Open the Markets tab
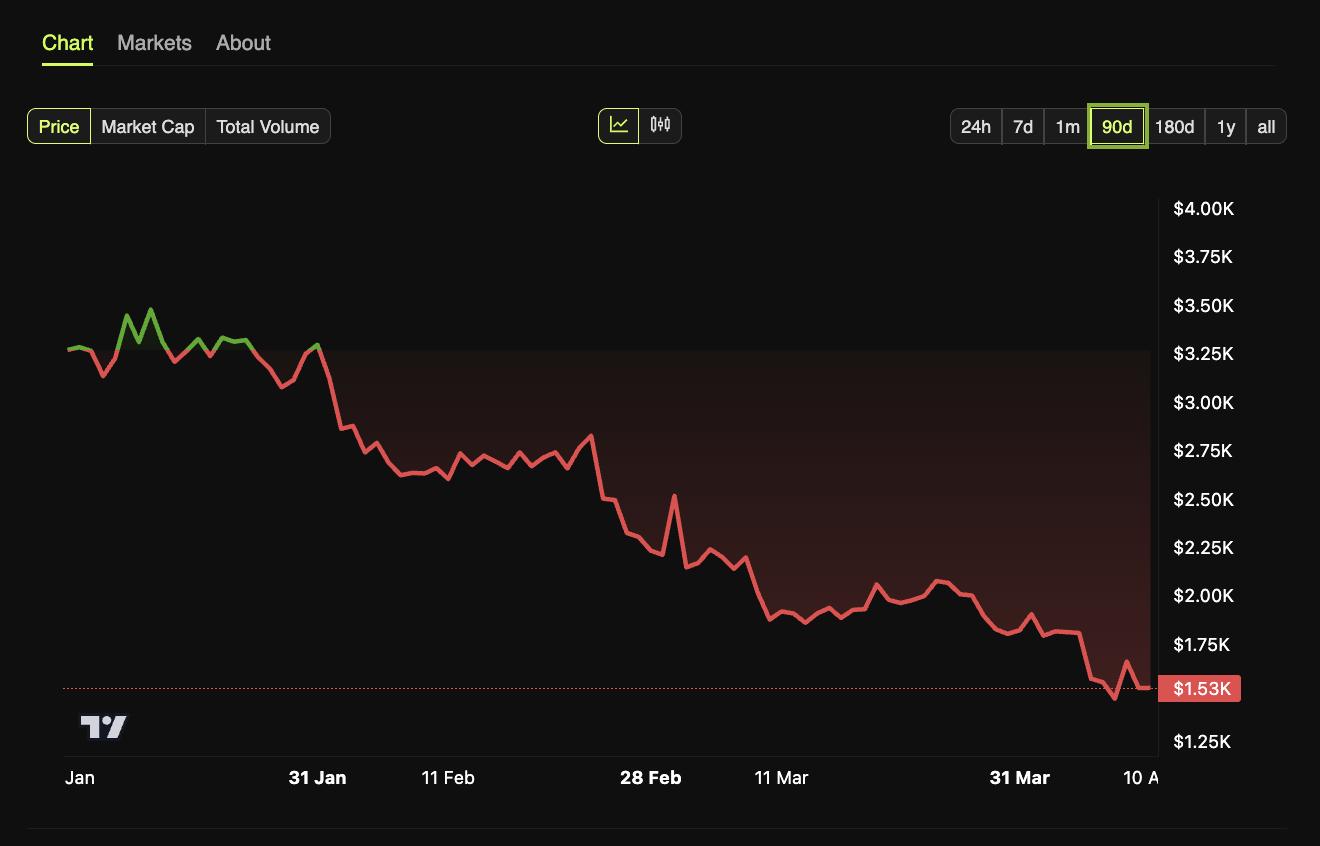 tap(154, 43)
